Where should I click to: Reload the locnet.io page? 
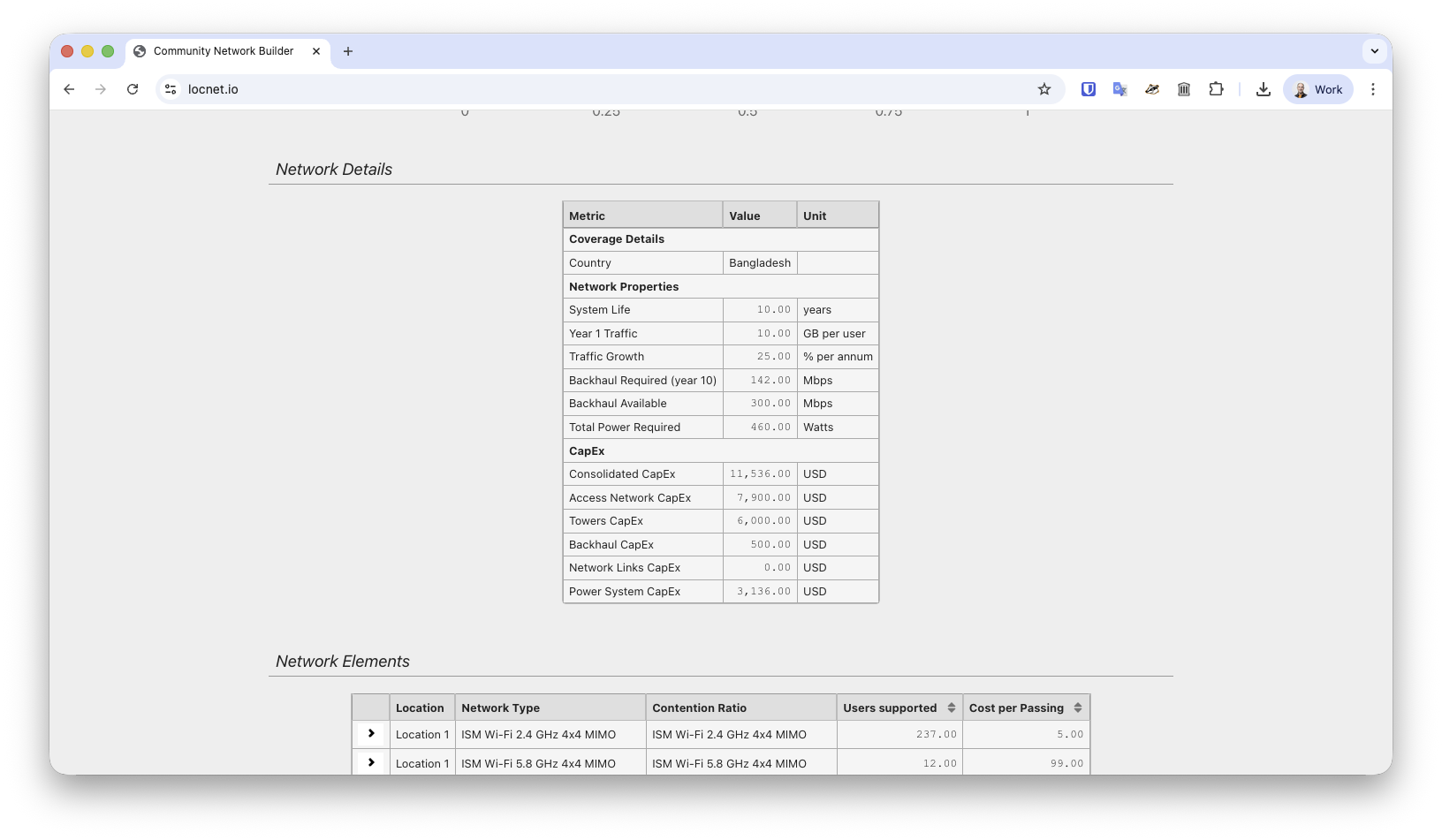(x=133, y=89)
